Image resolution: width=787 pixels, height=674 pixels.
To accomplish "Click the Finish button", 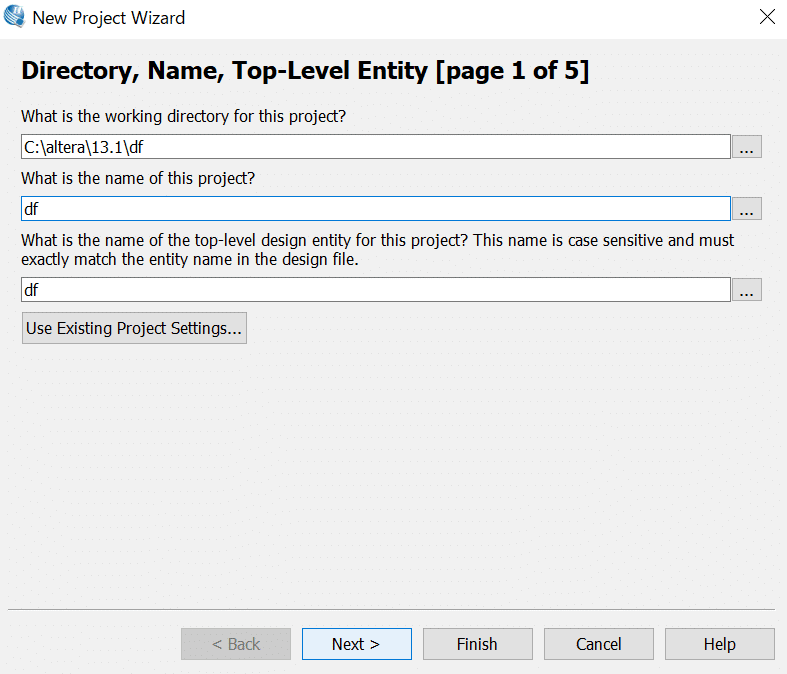I will 477,644.
